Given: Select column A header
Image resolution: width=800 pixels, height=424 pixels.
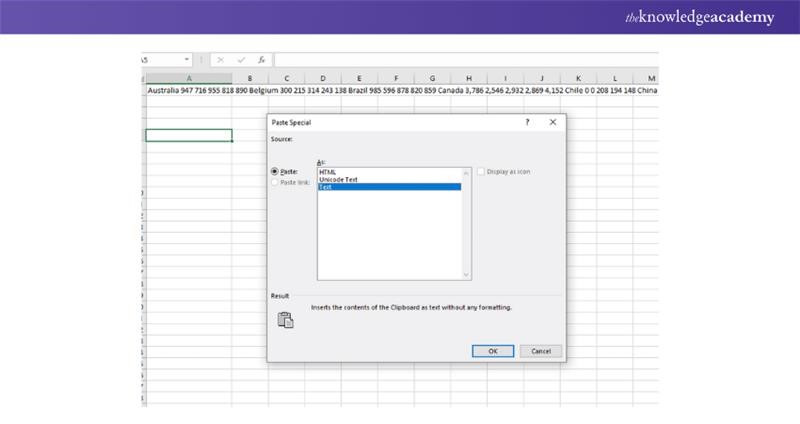Looking at the screenshot, I should point(189,78).
